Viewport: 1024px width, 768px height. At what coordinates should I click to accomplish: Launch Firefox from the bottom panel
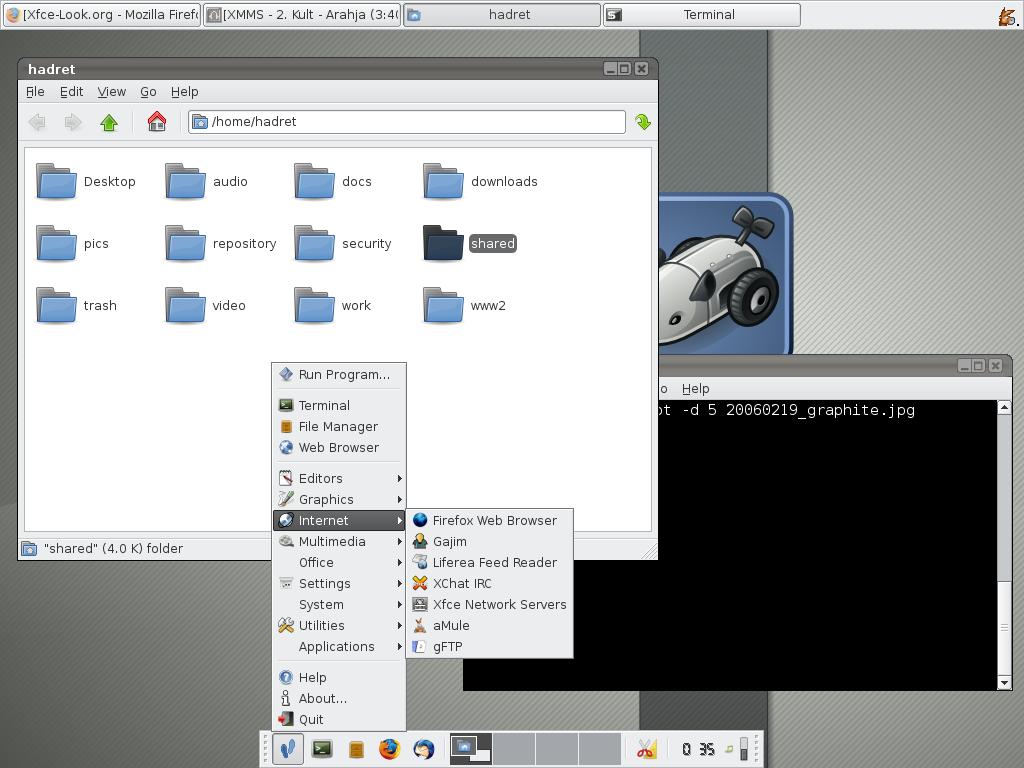point(390,749)
